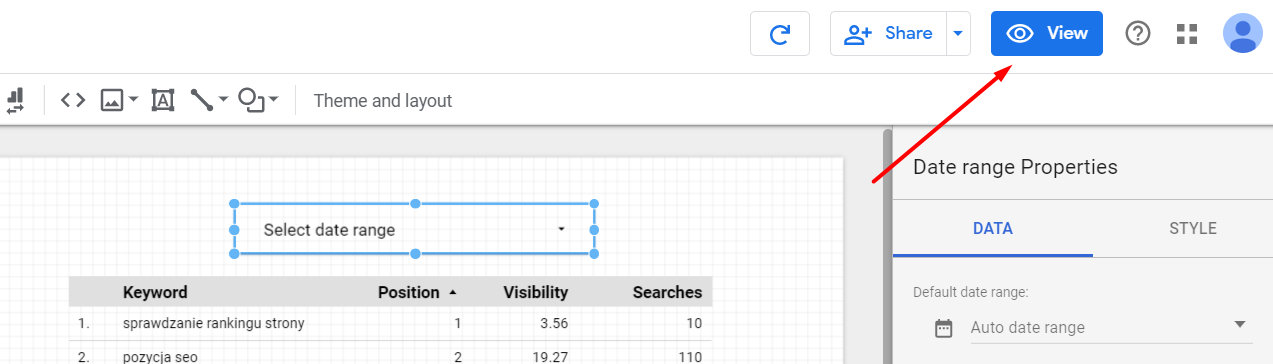The image size is (1273, 364).
Task: Click the refresh data icon
Action: point(780,34)
